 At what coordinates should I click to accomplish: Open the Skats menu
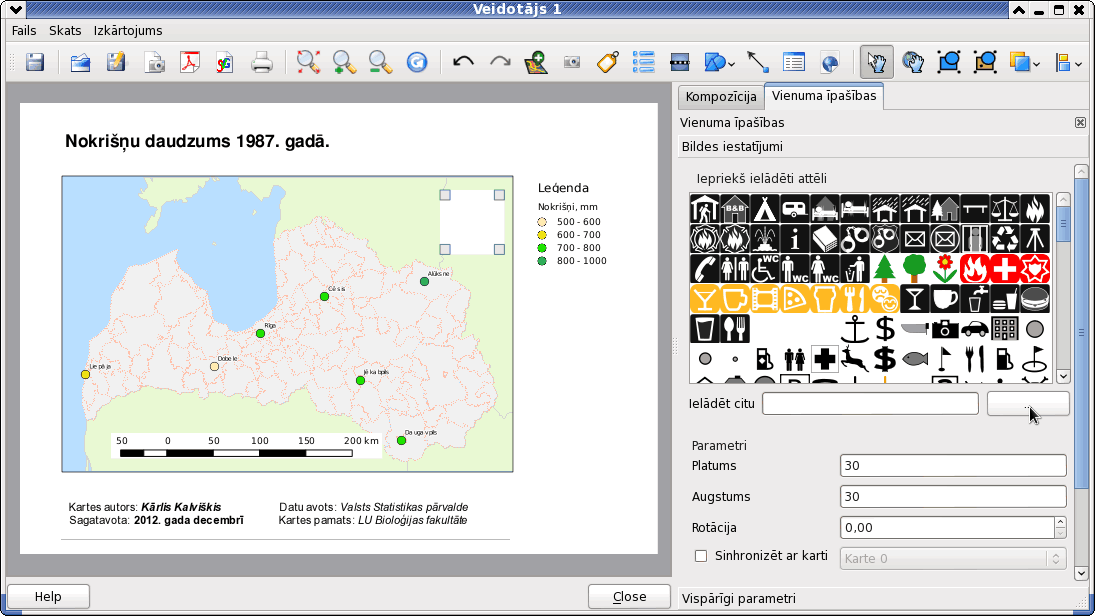65,31
